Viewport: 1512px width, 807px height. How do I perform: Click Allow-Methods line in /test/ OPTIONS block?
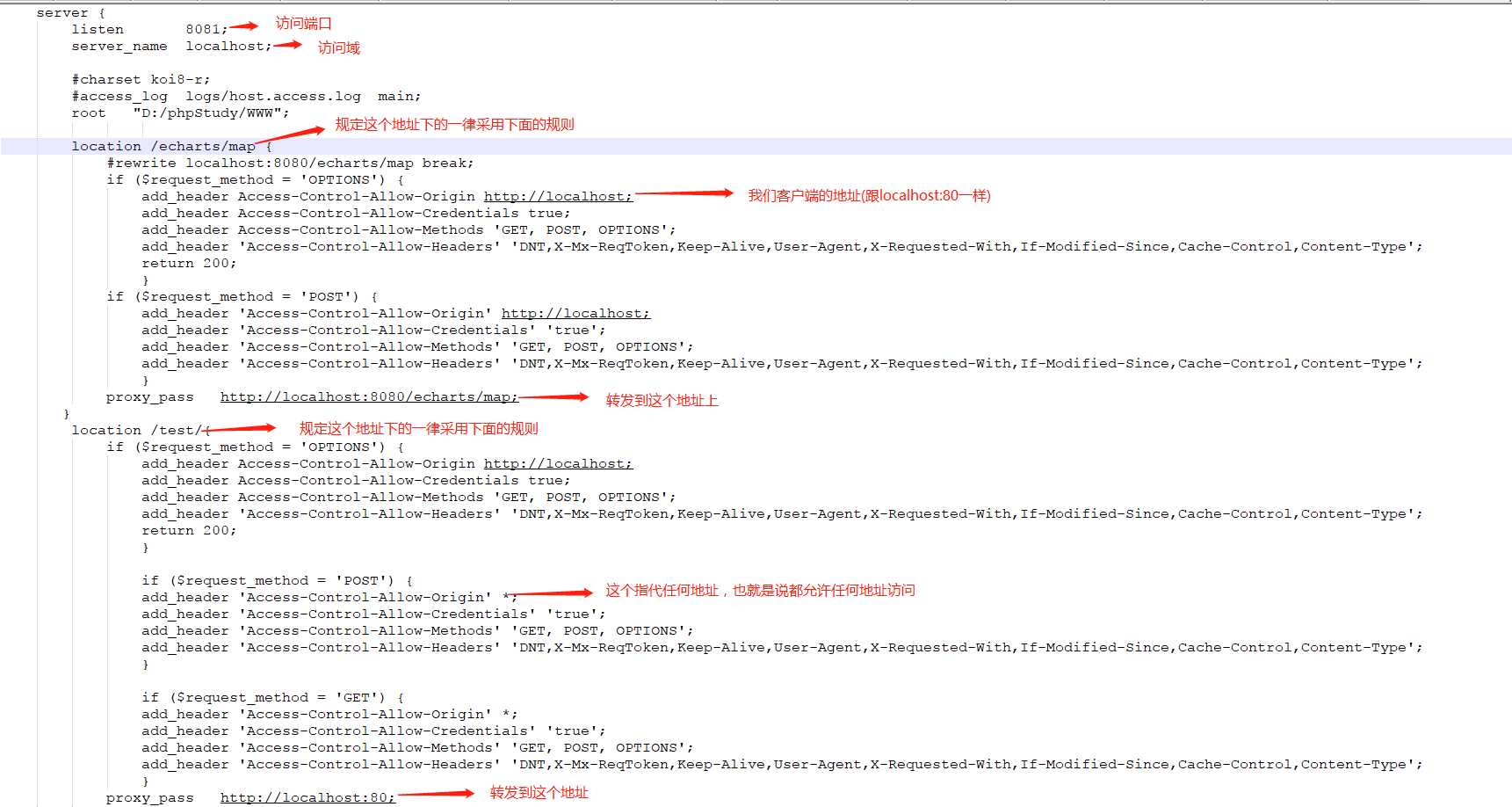409,498
